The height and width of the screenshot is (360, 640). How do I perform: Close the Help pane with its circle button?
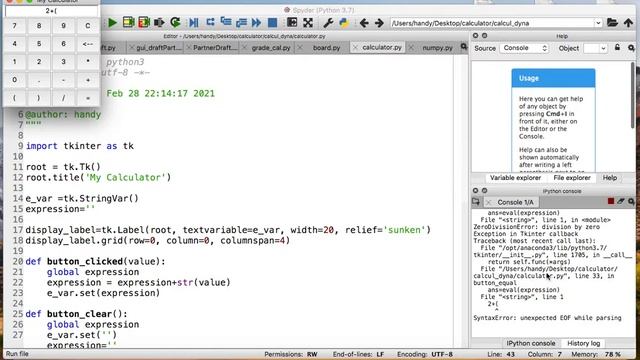[x=475, y=36]
